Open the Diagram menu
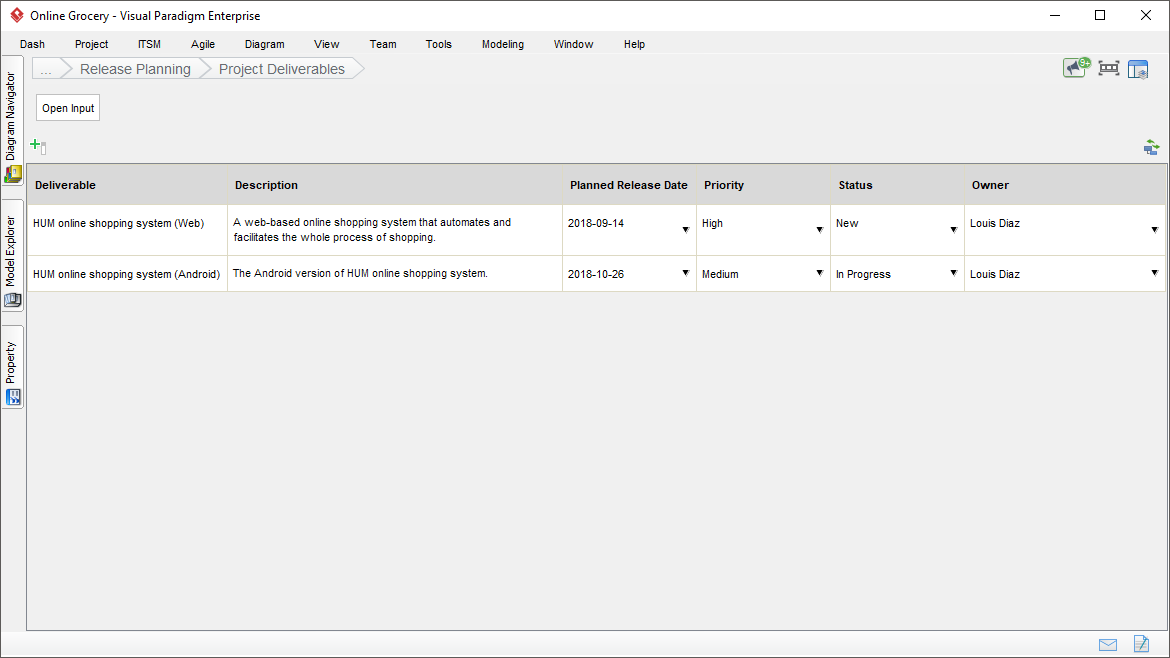1170x658 pixels. (x=265, y=44)
